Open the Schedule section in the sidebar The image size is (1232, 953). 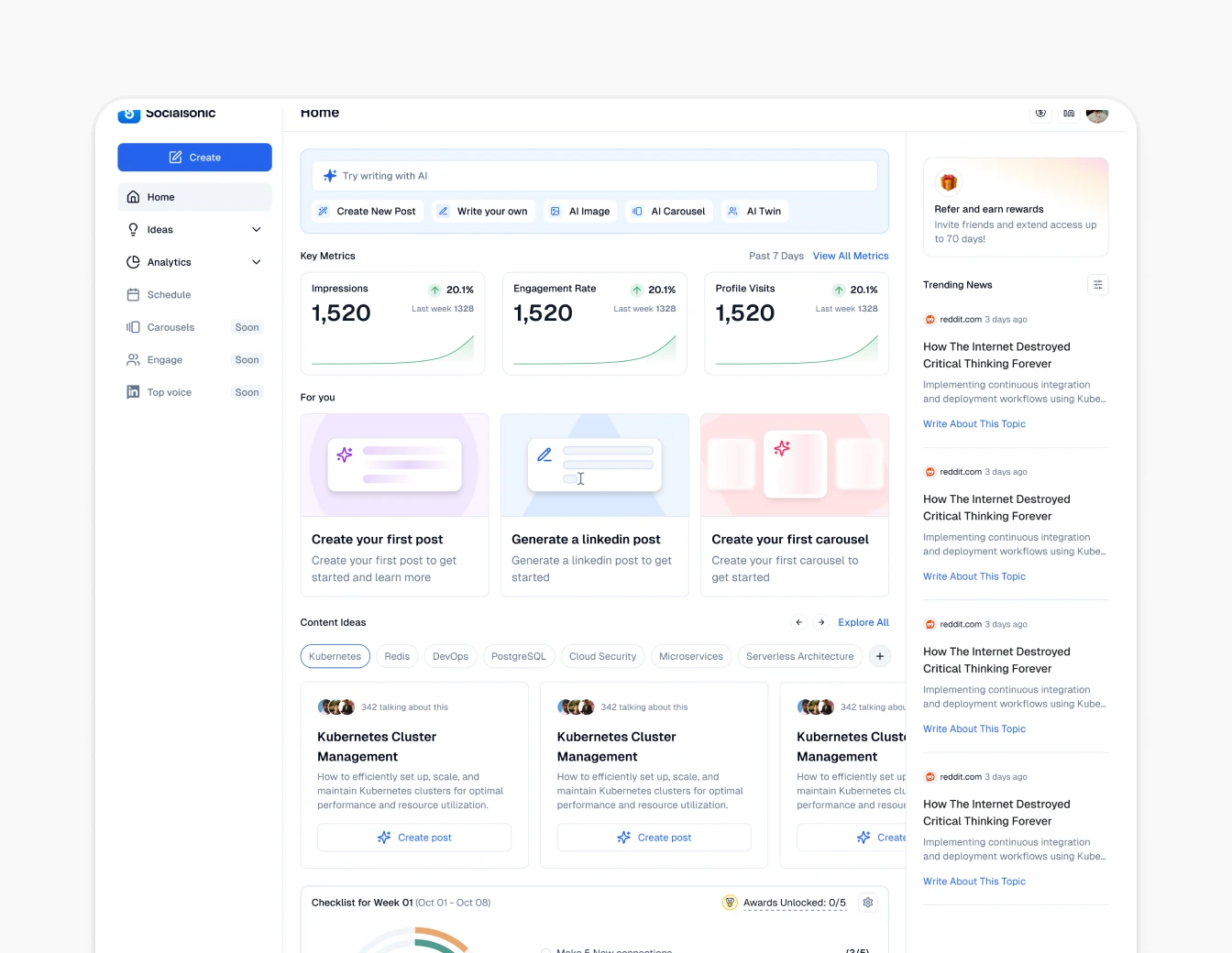[170, 294]
